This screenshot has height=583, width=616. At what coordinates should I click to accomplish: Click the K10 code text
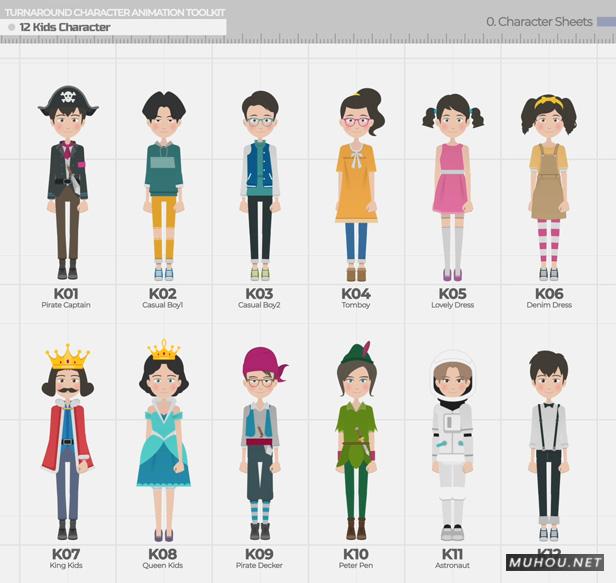click(x=356, y=554)
